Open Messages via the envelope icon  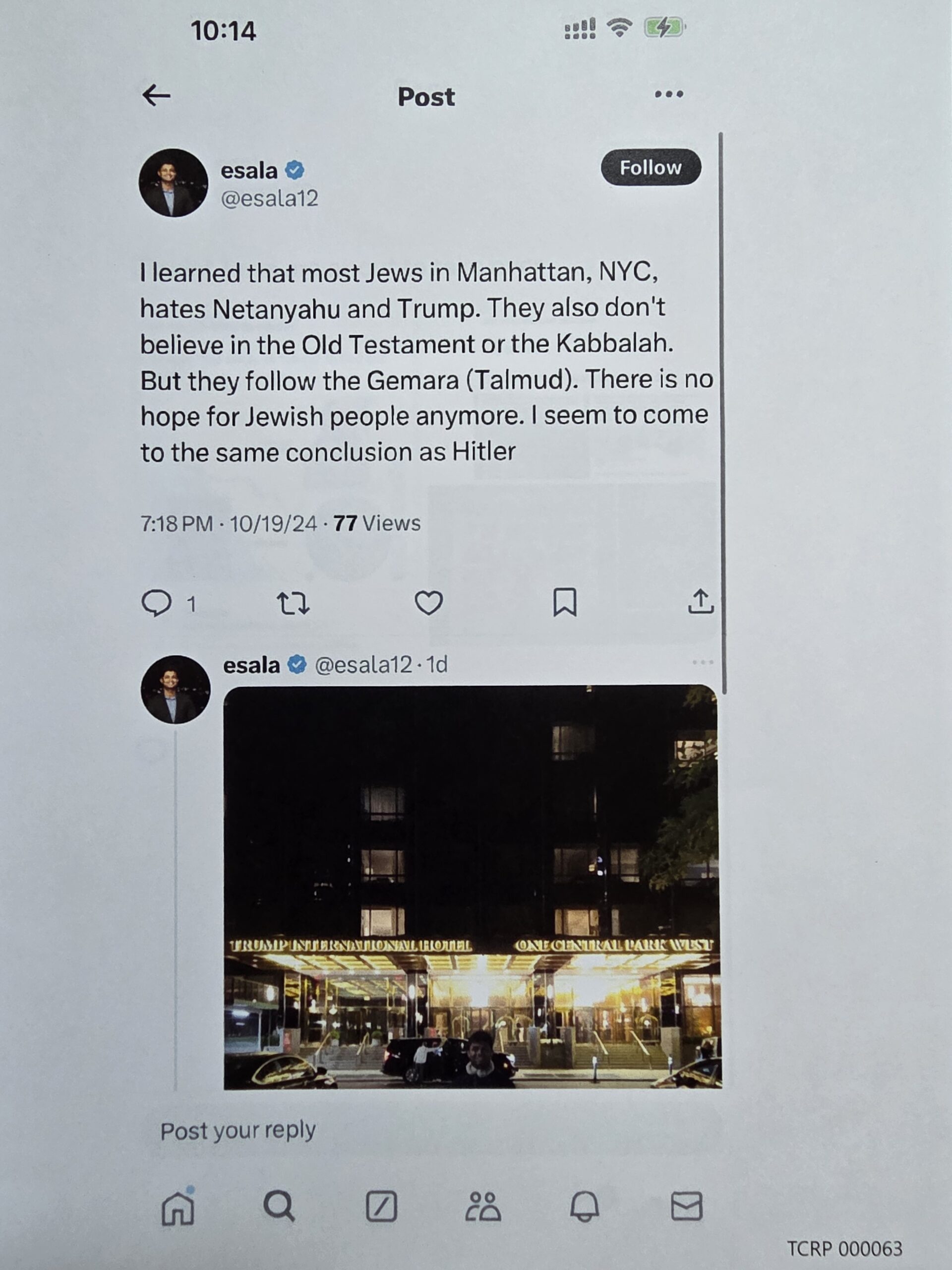point(687,1206)
